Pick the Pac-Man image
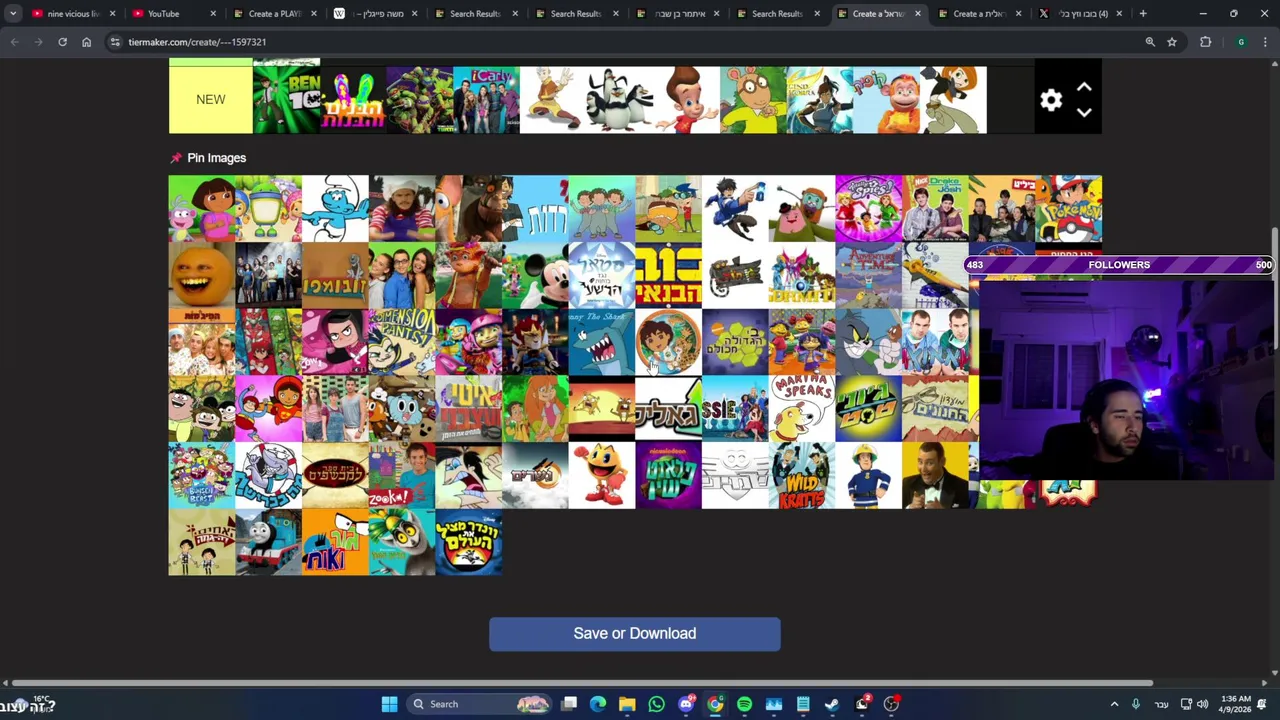1280x720 pixels. click(x=602, y=475)
